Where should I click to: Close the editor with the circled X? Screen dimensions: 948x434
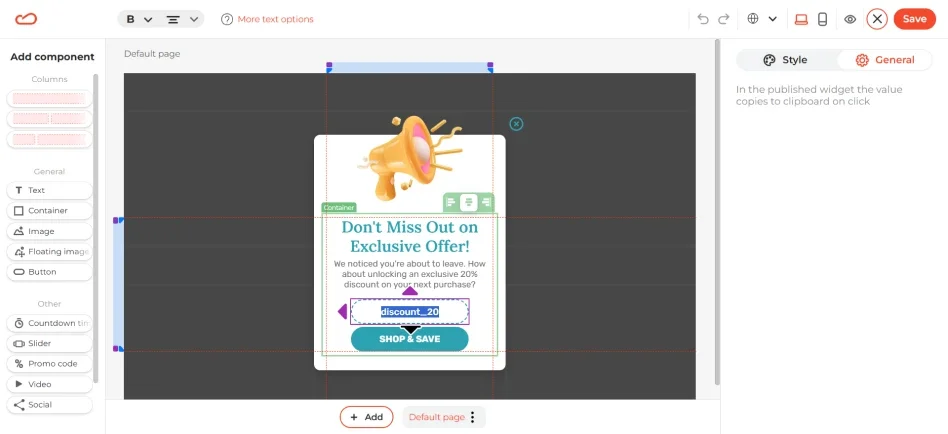(x=877, y=19)
